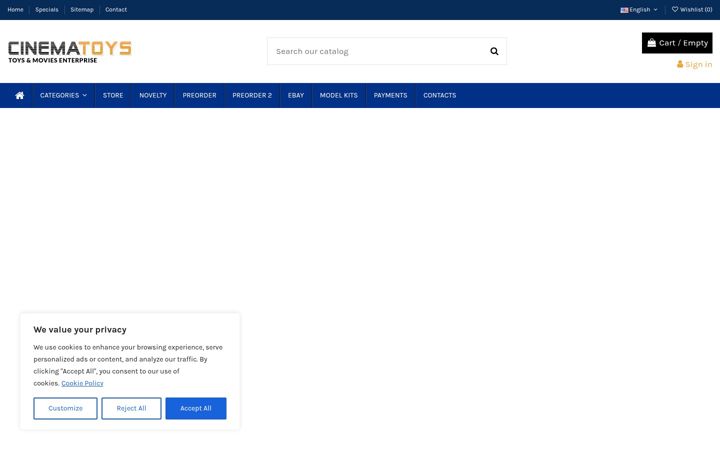Open the CONTACTS page
This screenshot has height=450, width=720.
[439, 96]
